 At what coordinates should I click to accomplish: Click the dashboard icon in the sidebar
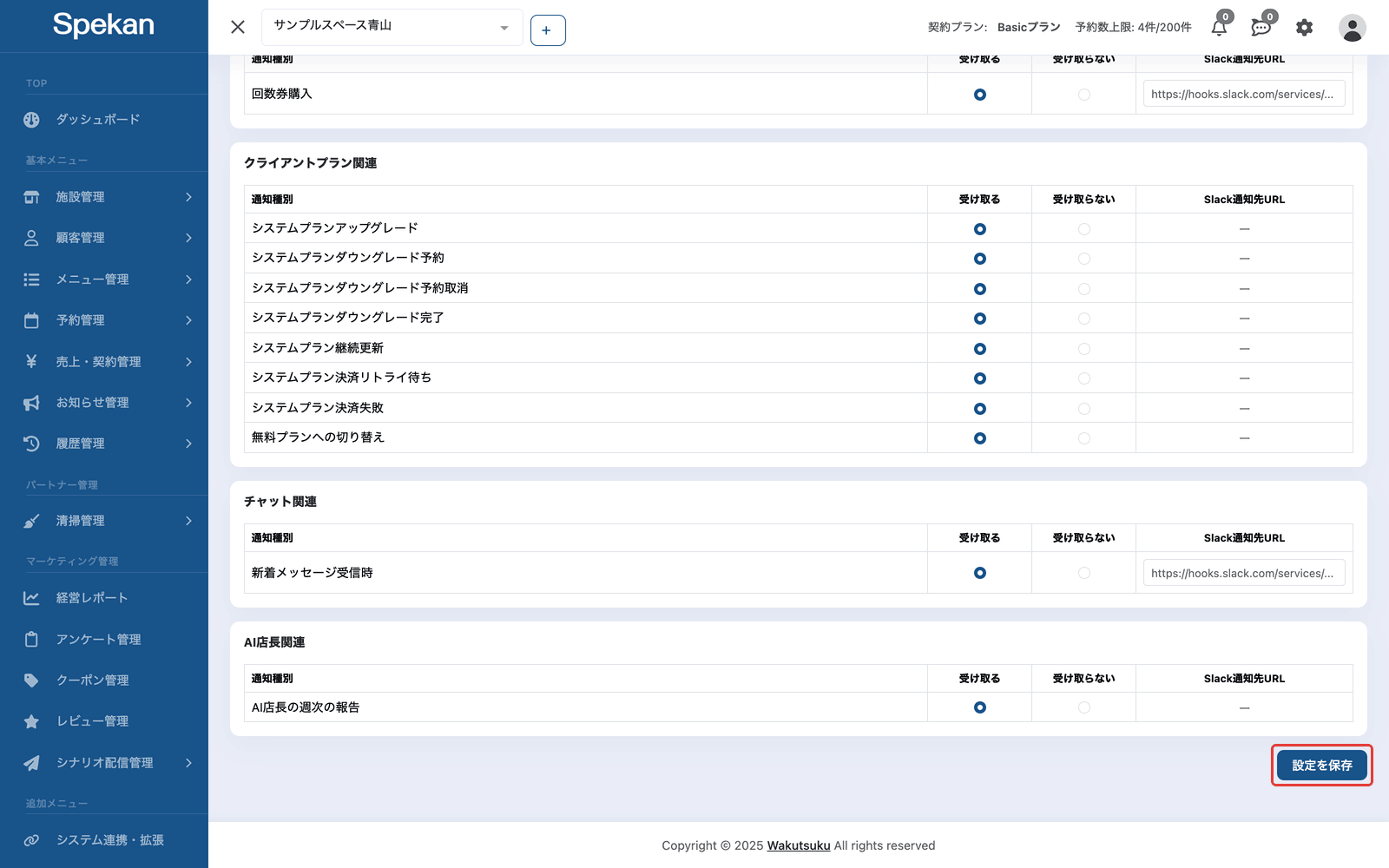click(31, 120)
